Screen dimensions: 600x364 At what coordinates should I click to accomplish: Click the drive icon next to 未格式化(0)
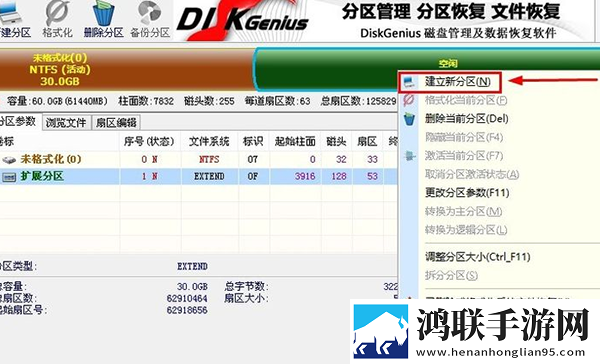9,160
